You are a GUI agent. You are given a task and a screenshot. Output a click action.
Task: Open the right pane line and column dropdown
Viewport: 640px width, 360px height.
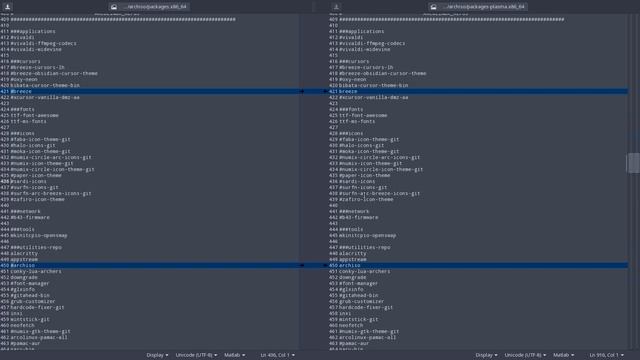click(x=607, y=355)
